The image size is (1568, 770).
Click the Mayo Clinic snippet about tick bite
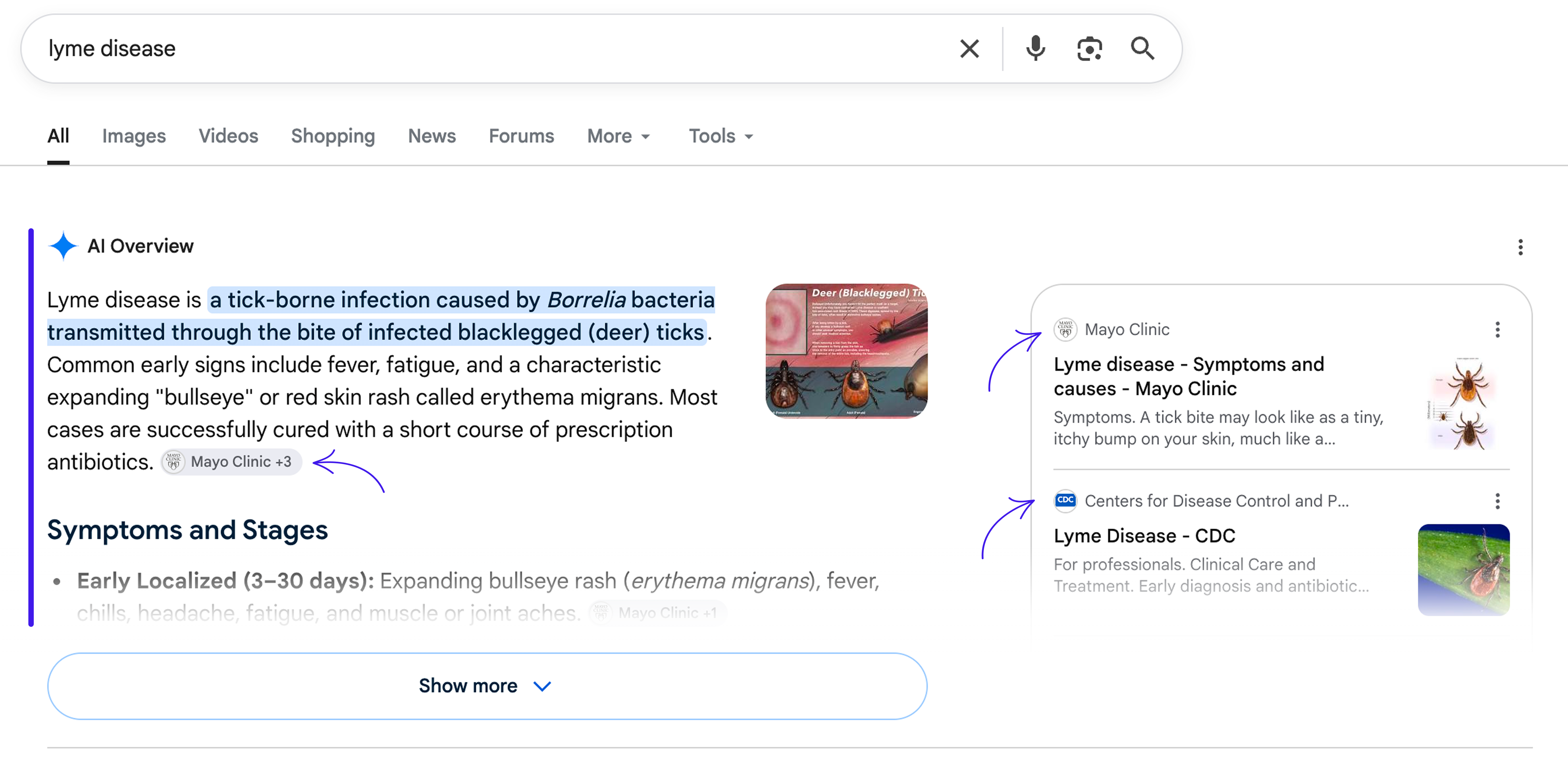[1219, 428]
